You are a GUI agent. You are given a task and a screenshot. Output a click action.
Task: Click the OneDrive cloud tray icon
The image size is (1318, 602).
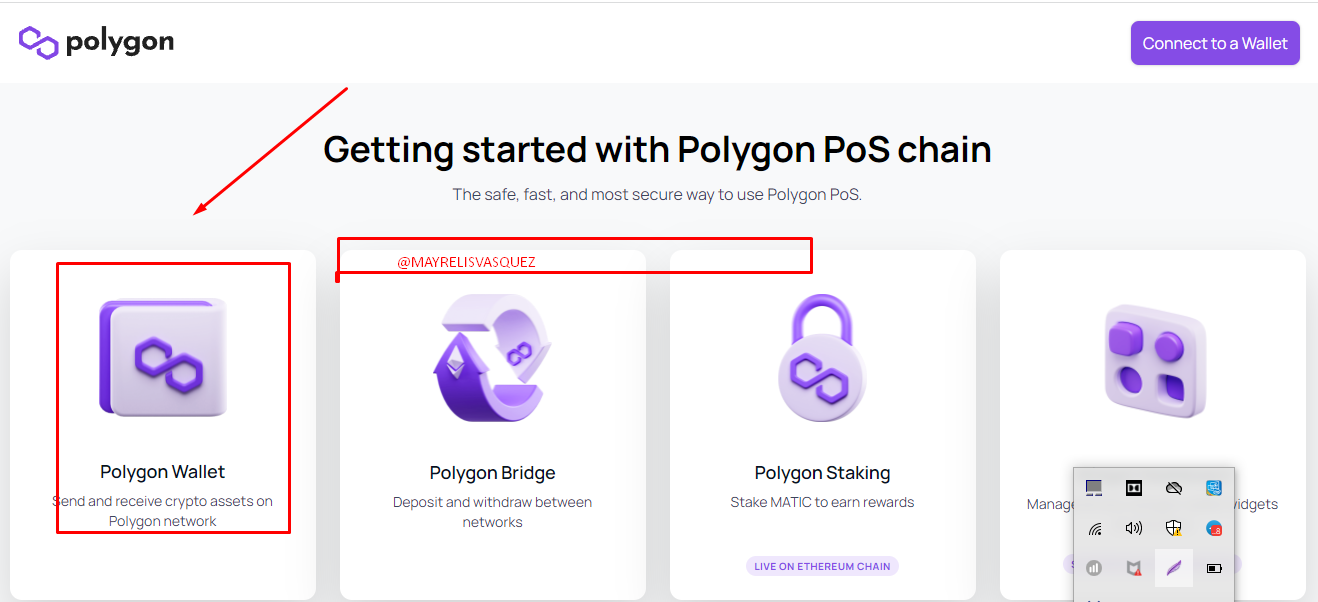tap(1174, 488)
